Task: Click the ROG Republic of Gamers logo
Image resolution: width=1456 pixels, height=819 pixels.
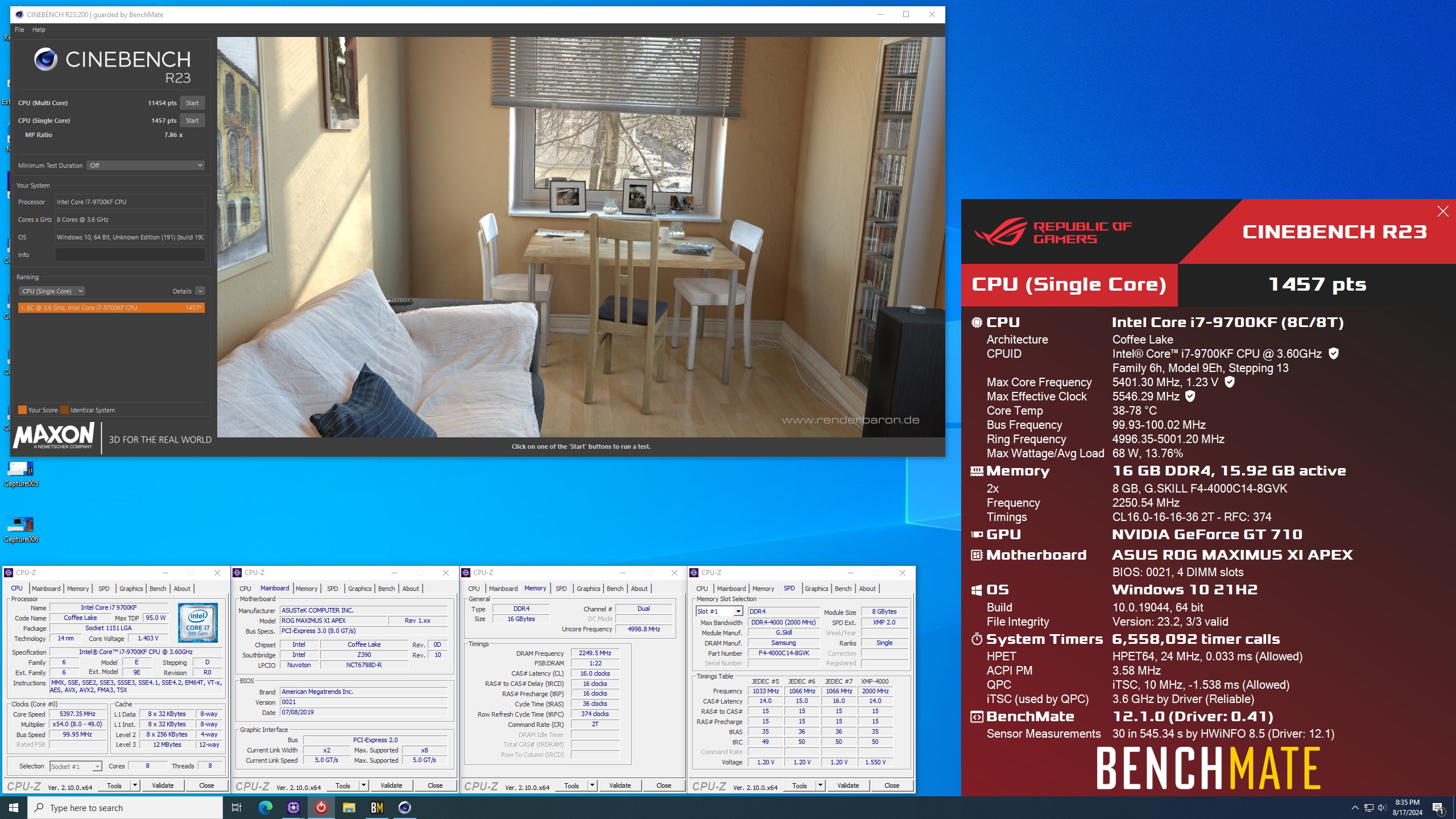Action: pos(1053,232)
